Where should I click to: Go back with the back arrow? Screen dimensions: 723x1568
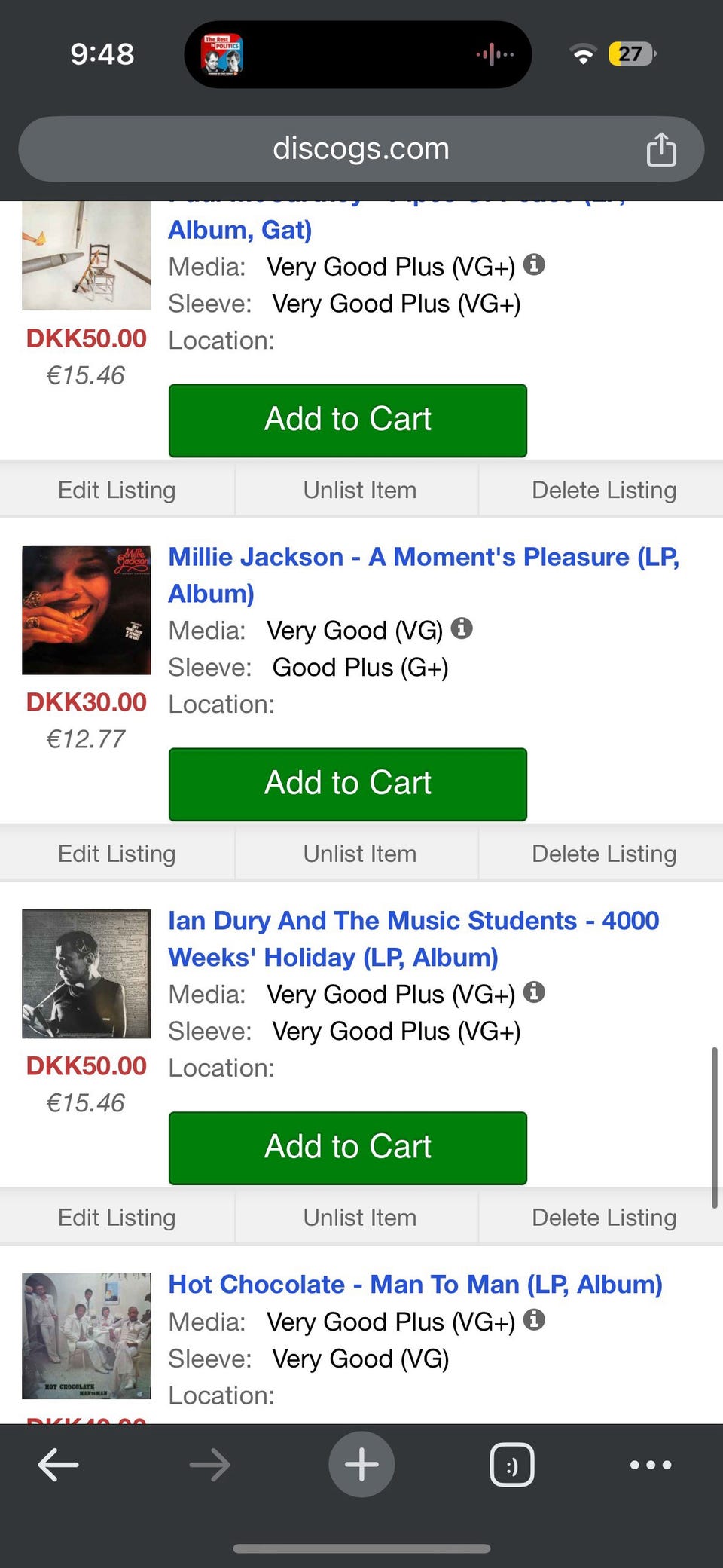click(59, 1465)
